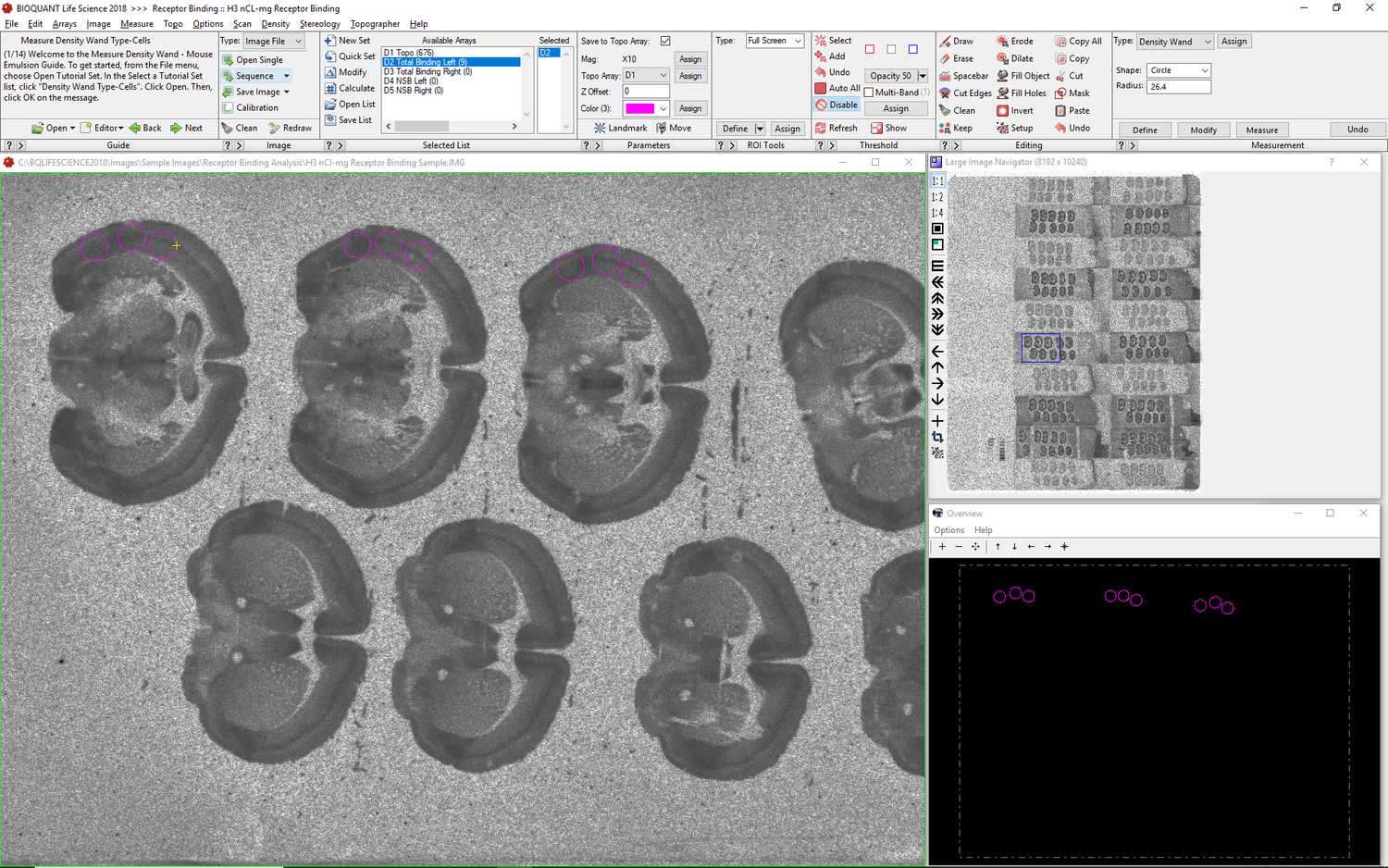Set navigator zoom to 1:2

(x=937, y=197)
